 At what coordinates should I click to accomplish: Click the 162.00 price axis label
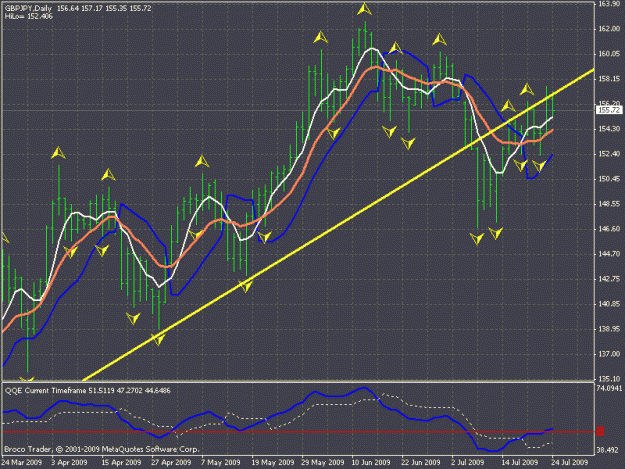609,29
